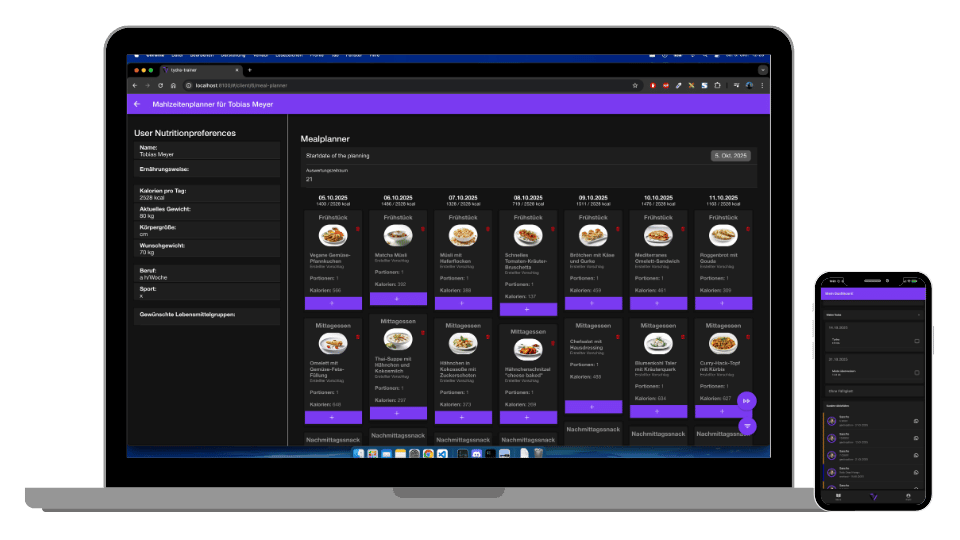Add a Frühstück meal on 08.10.2025
Screen dimensions: 960x540
pos(528,309)
